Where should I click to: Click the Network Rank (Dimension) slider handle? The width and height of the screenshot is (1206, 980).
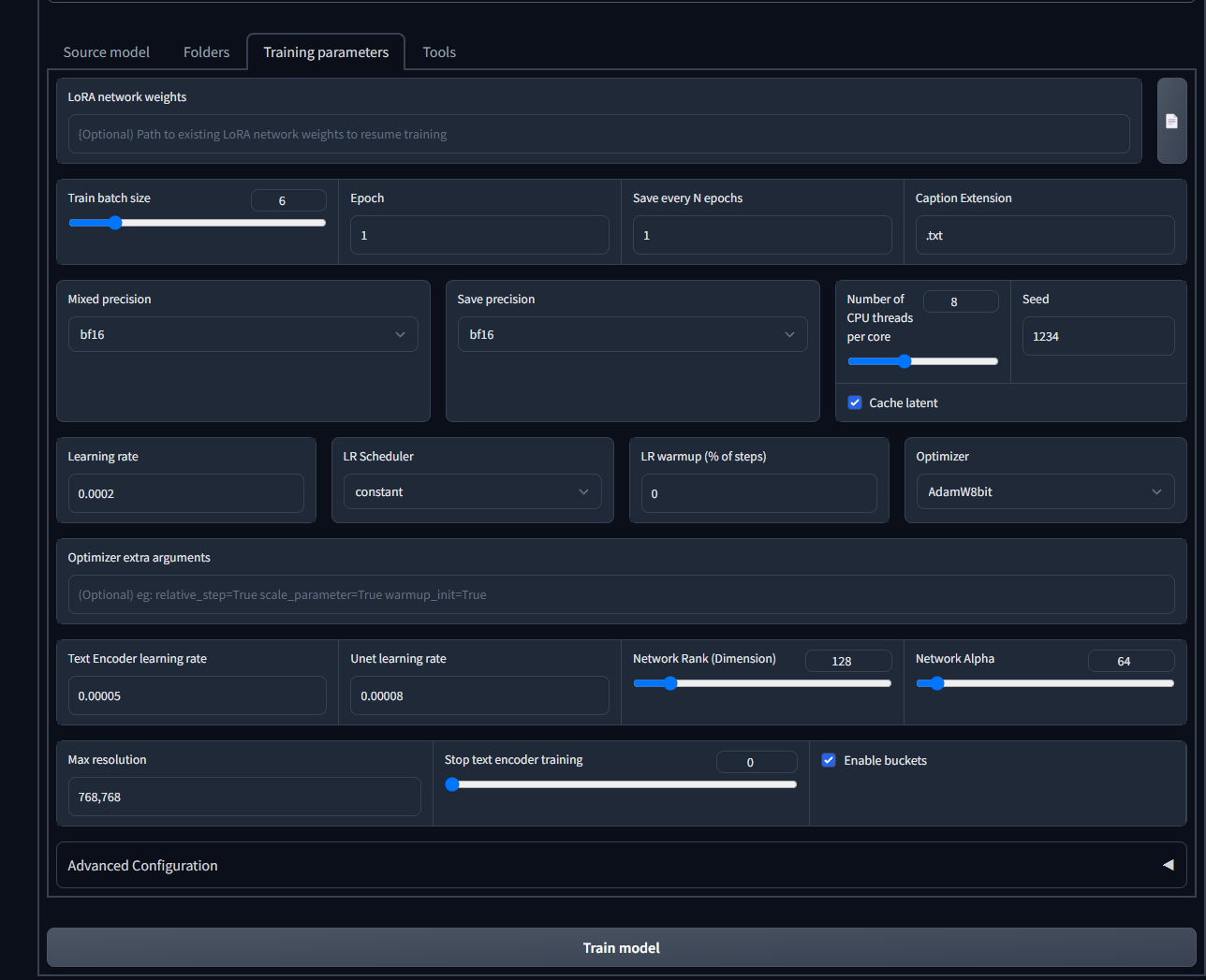(669, 683)
